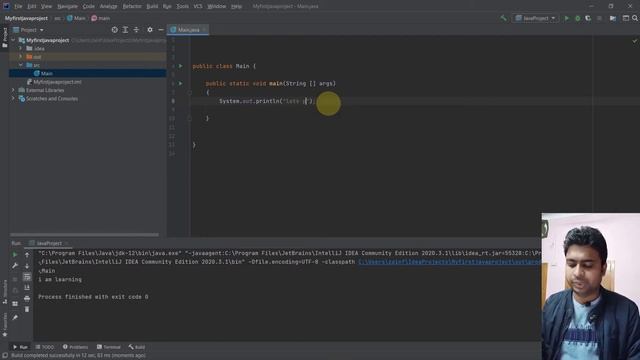Open Project panel settings gear
The height and width of the screenshot is (360, 640).
coord(150,30)
